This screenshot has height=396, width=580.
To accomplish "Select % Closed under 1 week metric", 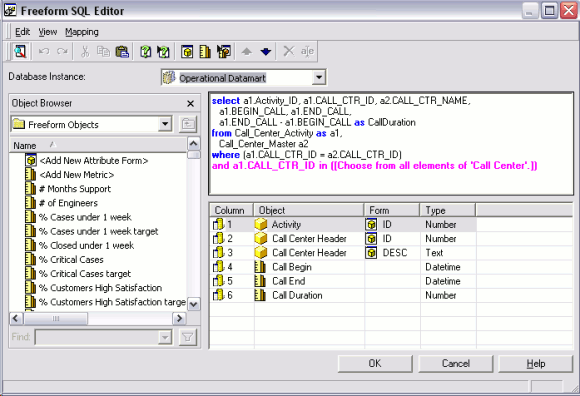I will [86, 245].
